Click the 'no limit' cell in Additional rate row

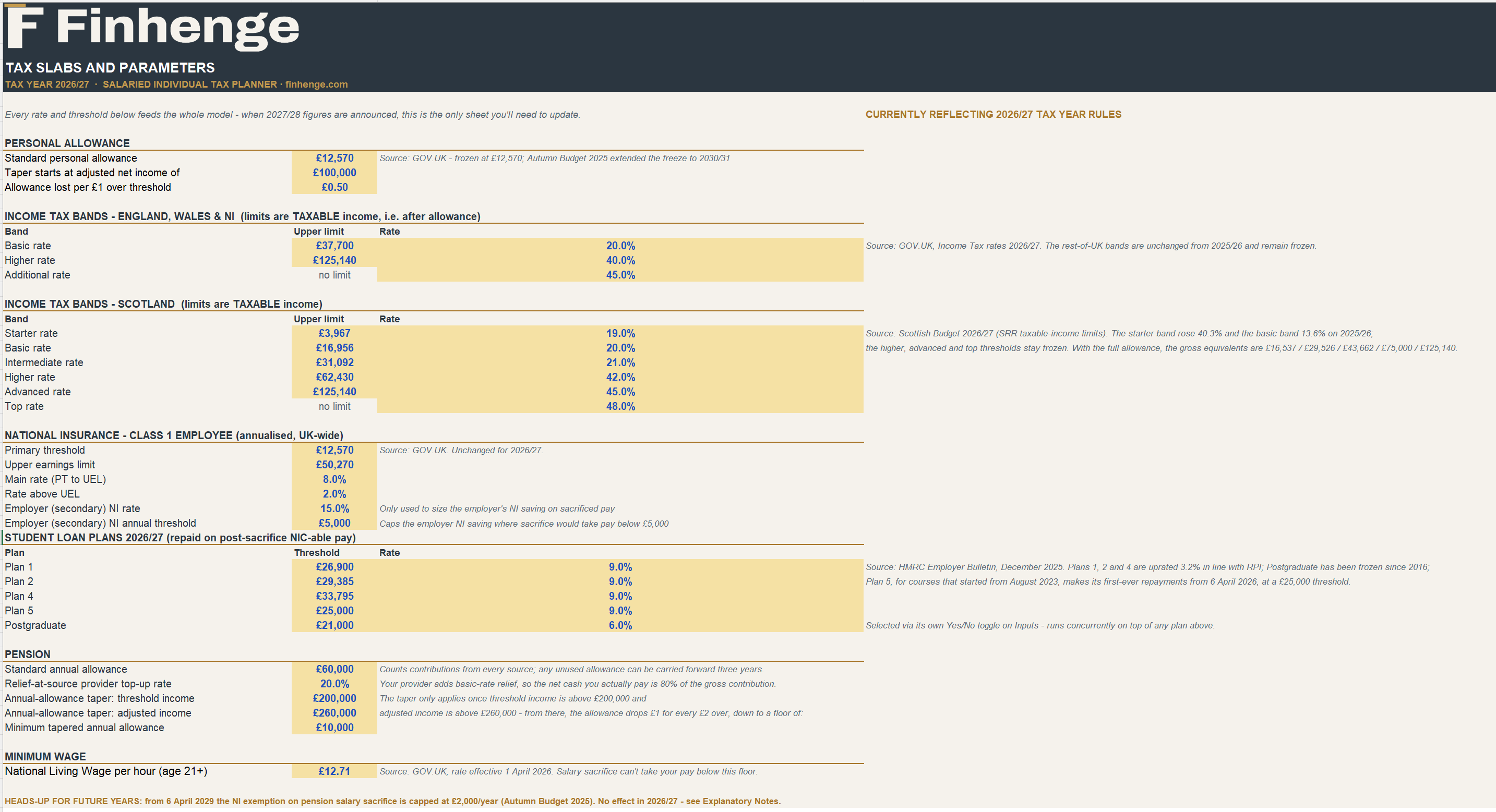coord(334,274)
